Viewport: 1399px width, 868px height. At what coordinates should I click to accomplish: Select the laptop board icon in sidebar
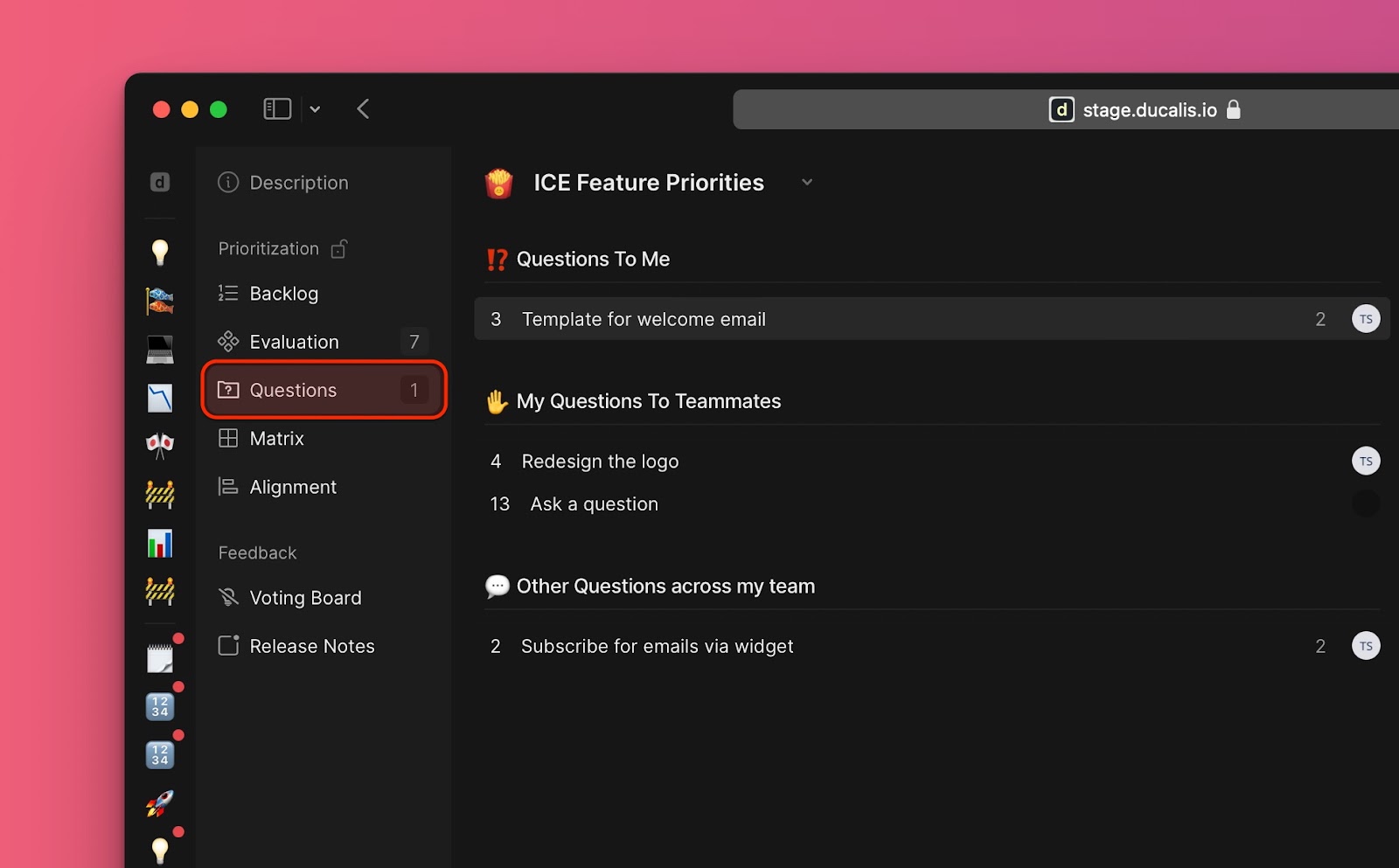point(160,350)
